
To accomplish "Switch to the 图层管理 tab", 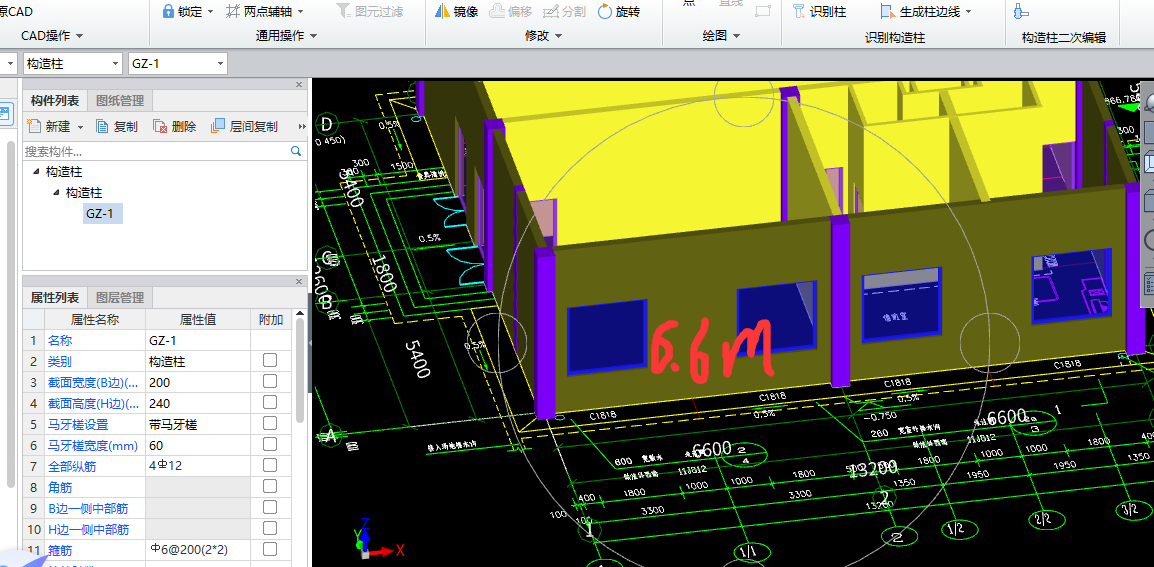I will 120,297.
